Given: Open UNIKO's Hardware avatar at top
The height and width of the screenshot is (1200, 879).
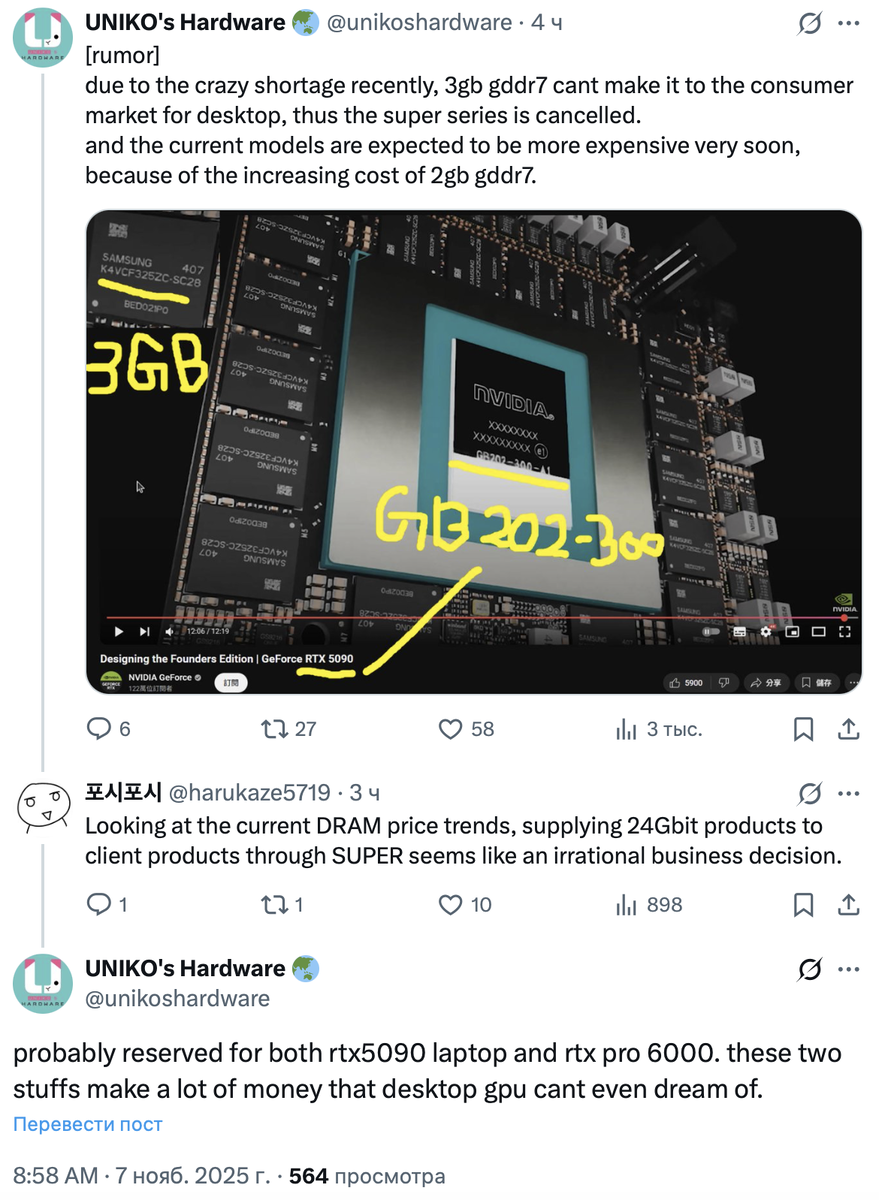Looking at the screenshot, I should [x=42, y=37].
